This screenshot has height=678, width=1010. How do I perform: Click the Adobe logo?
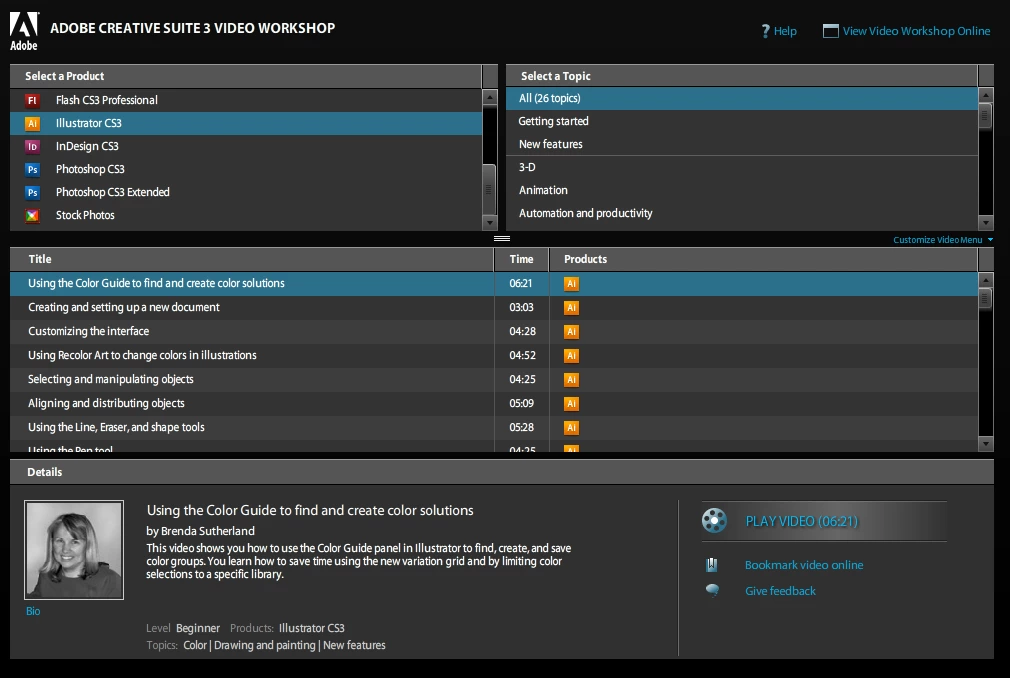[24, 32]
